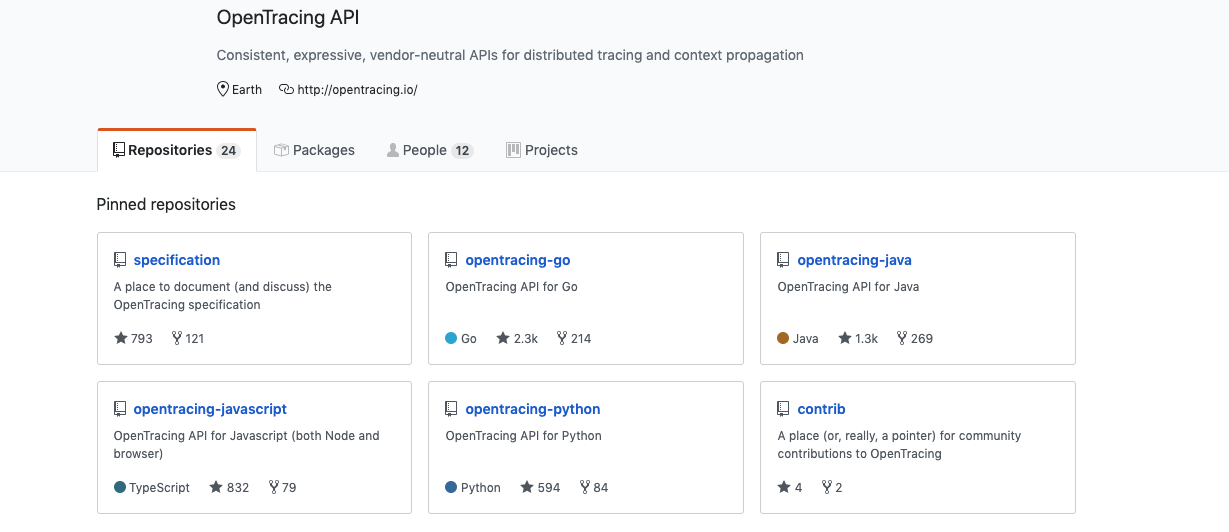This screenshot has height=532, width=1229.
Task: Click the repo icon beside opentracing-javascript
Action: (x=120, y=409)
